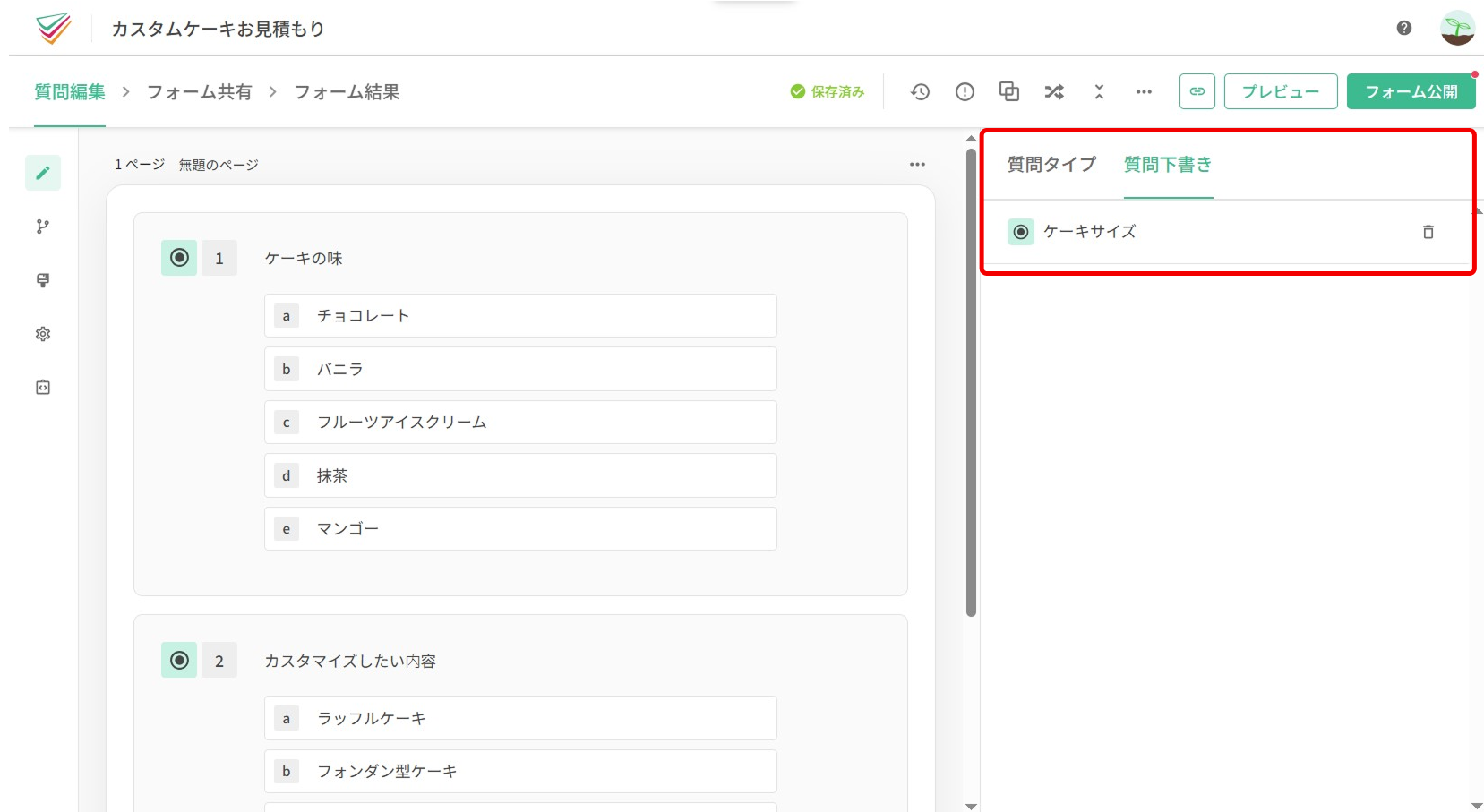Go to the フォーム共有 step
This screenshot has width=1484, height=812.
click(200, 92)
